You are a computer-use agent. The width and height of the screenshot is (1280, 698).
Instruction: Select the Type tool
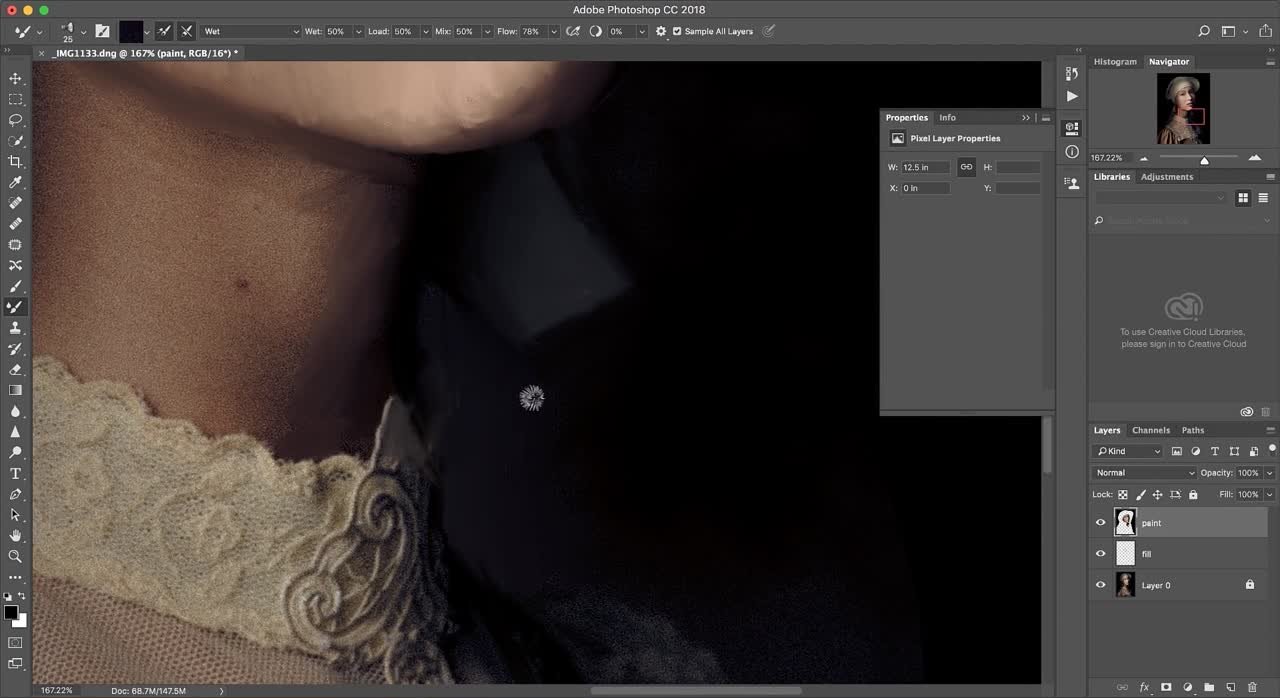15,473
